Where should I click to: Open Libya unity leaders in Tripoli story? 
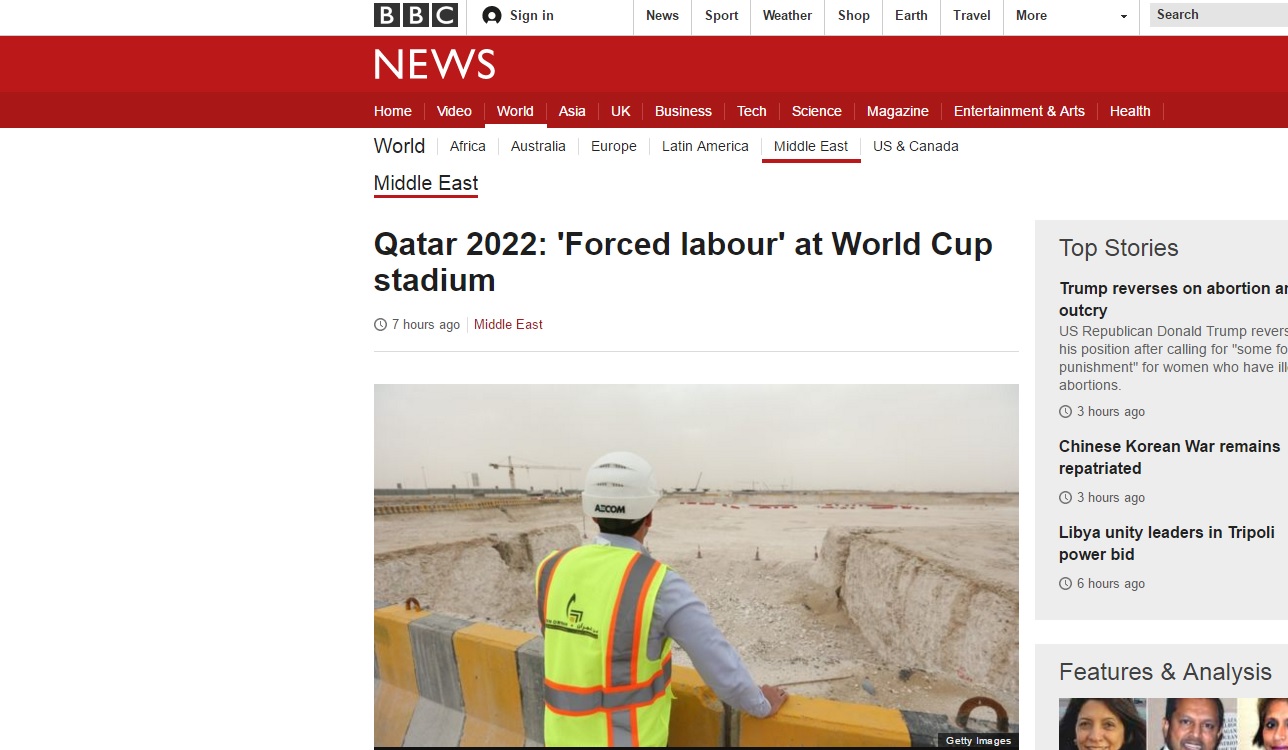[1167, 543]
